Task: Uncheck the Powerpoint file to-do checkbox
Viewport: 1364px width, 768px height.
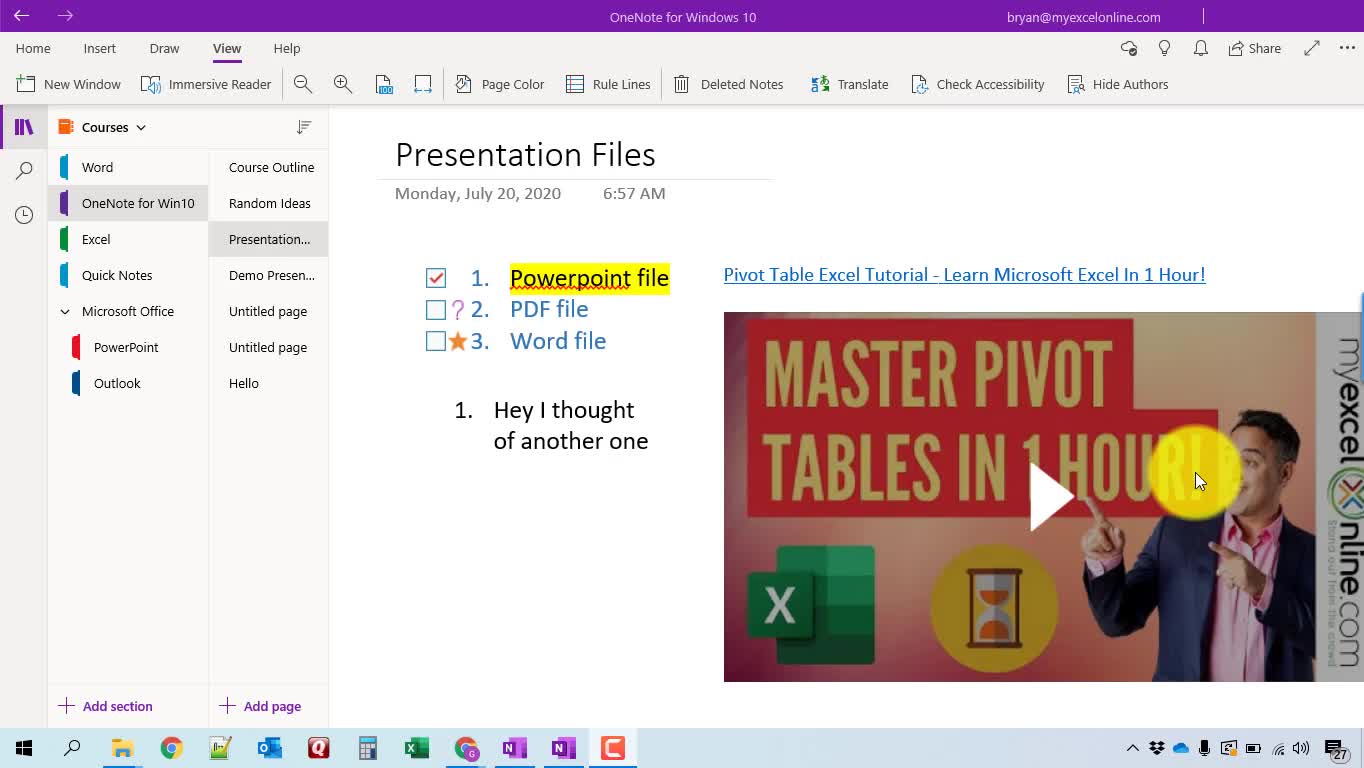Action: pyautogui.click(x=436, y=278)
